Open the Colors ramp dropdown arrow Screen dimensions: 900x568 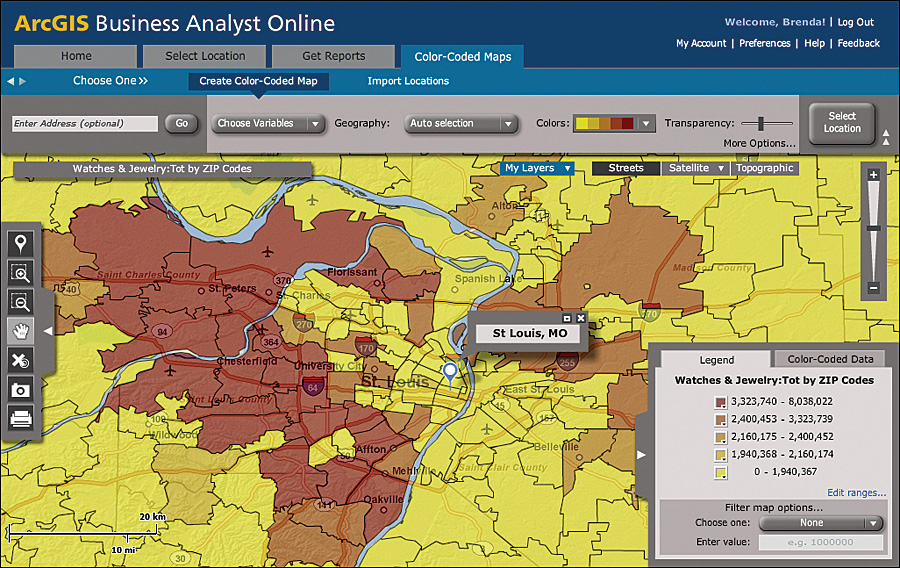pyautogui.click(x=646, y=123)
